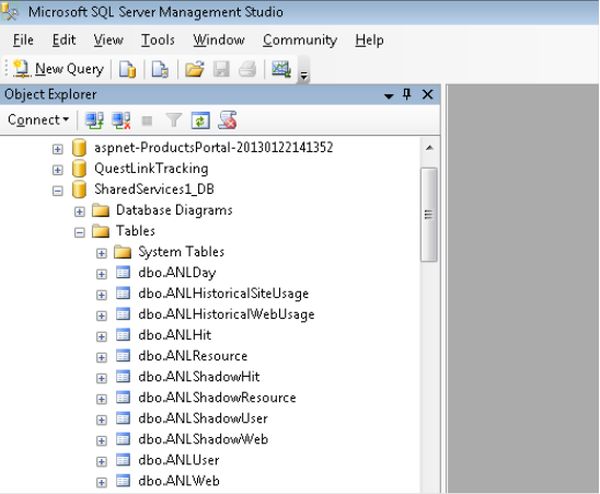Click the Disconnect server icon
The image size is (600, 494).
click(x=121, y=120)
